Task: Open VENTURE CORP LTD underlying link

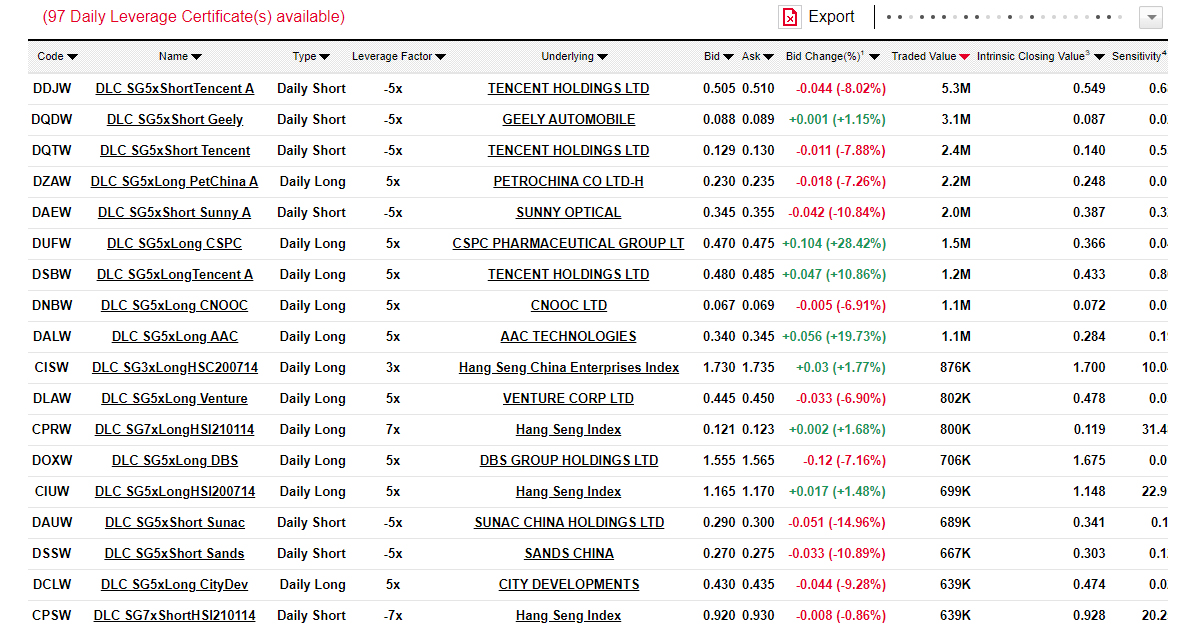Action: pyautogui.click(x=569, y=399)
